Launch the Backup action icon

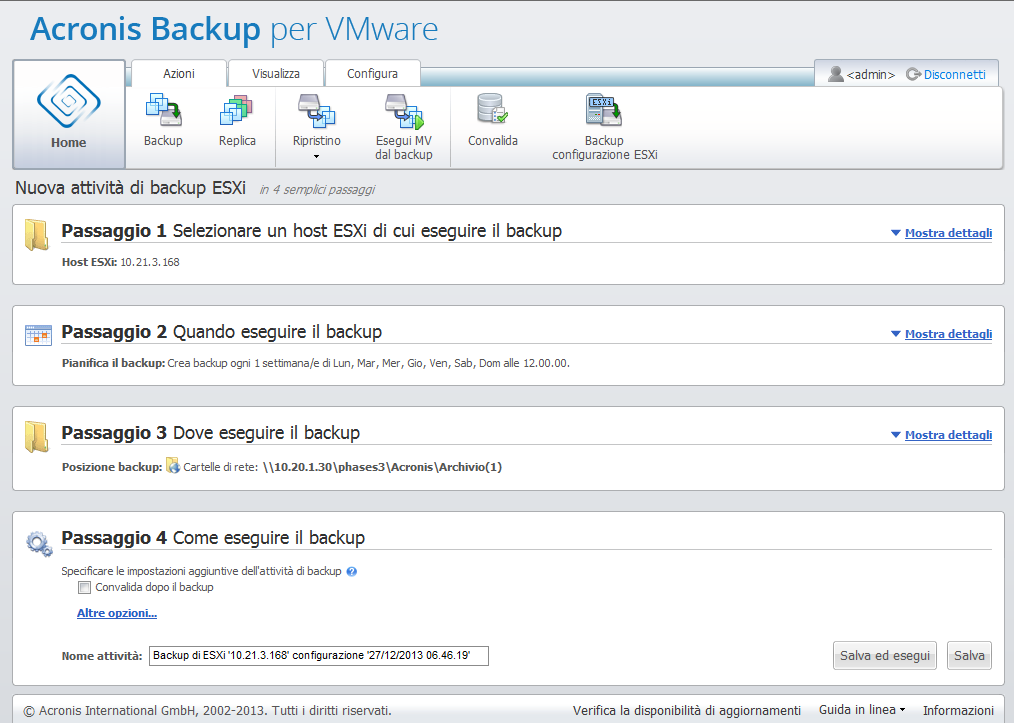[x=163, y=110]
